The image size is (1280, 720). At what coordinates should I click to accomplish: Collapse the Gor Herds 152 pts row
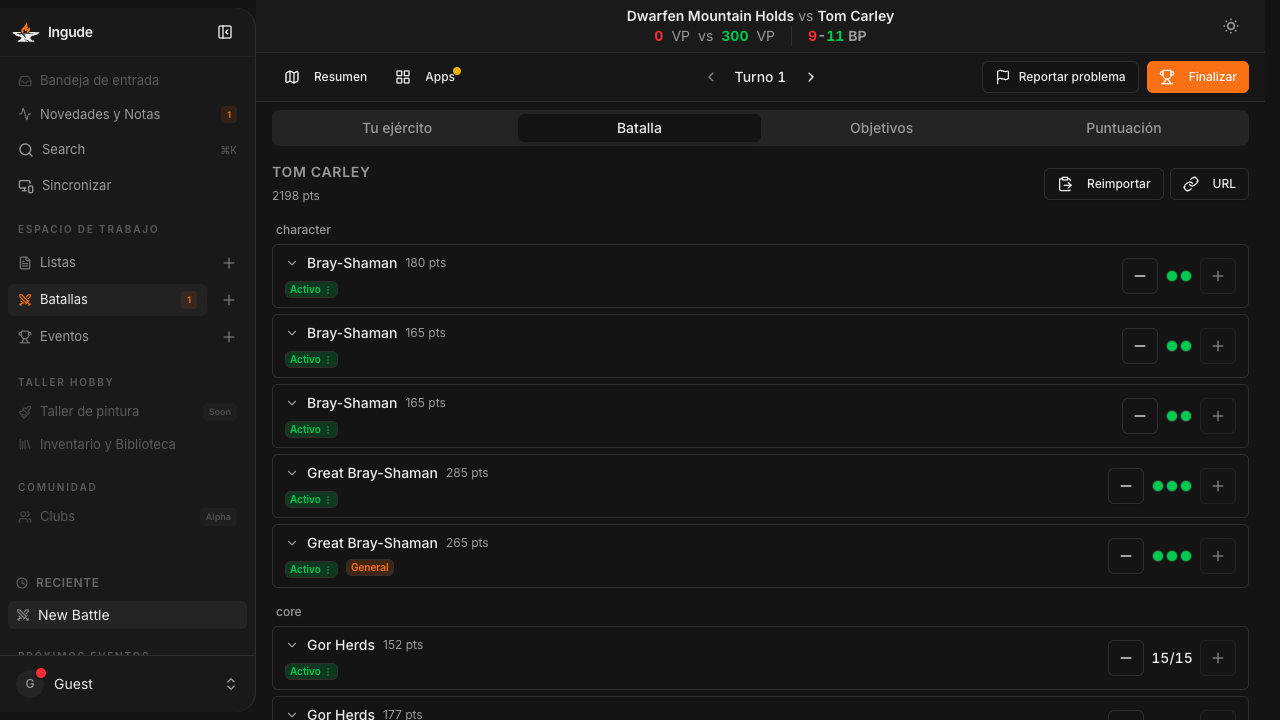point(292,645)
